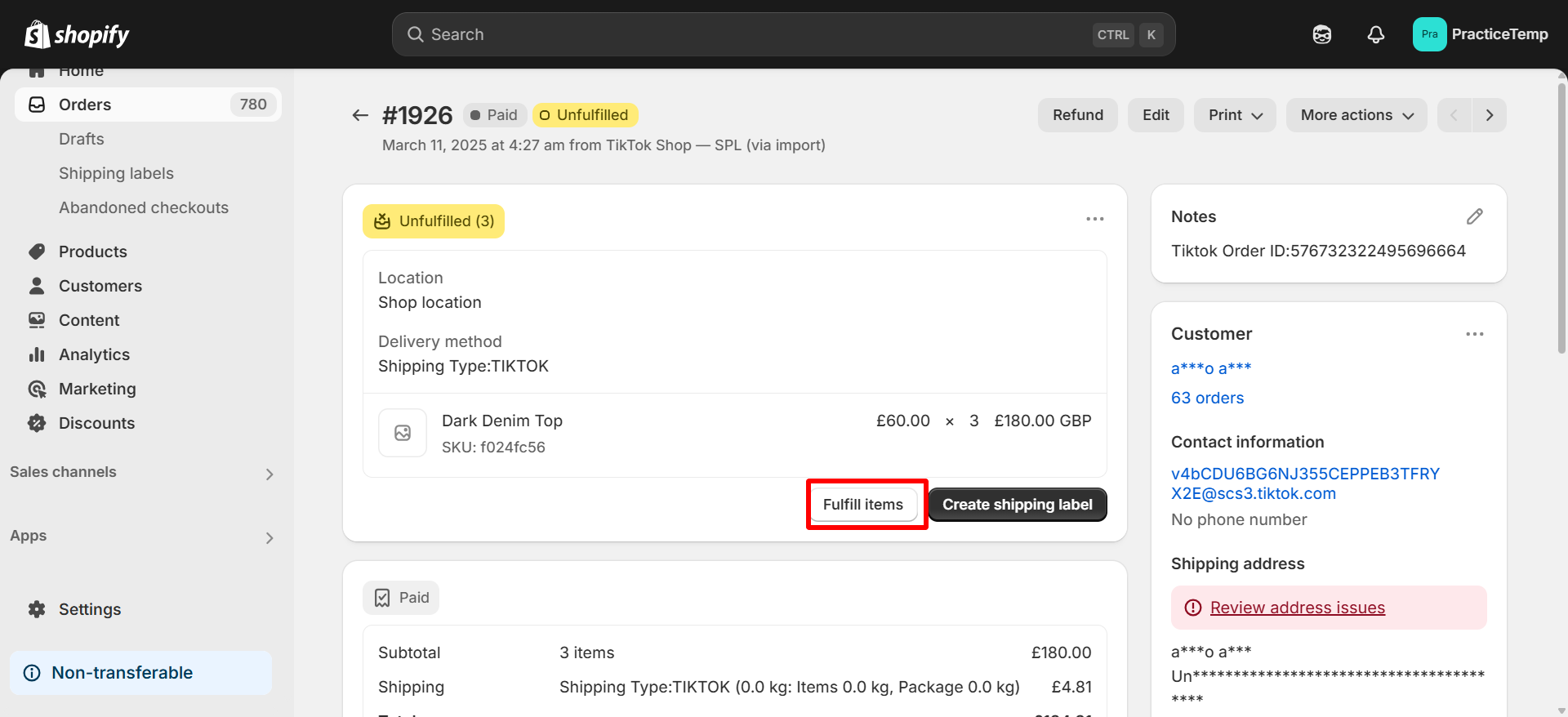Expand the Apps section
The height and width of the screenshot is (717, 1568).
269,537
